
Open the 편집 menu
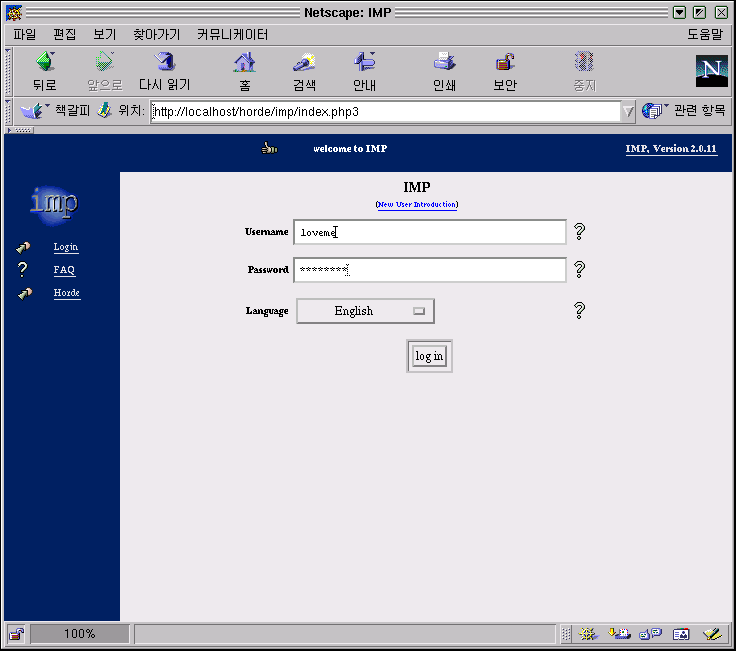click(x=64, y=34)
